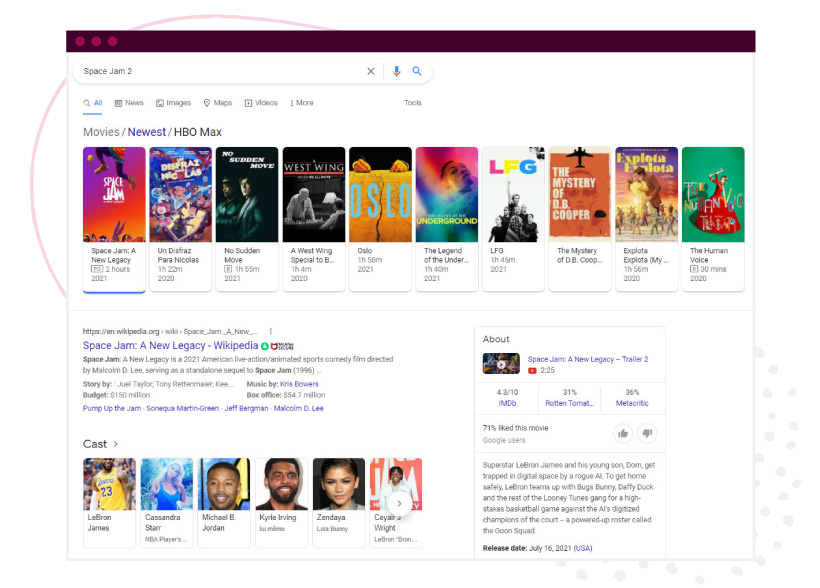Open the Jeff Bergman link
820x588 pixels.
[x=246, y=408]
